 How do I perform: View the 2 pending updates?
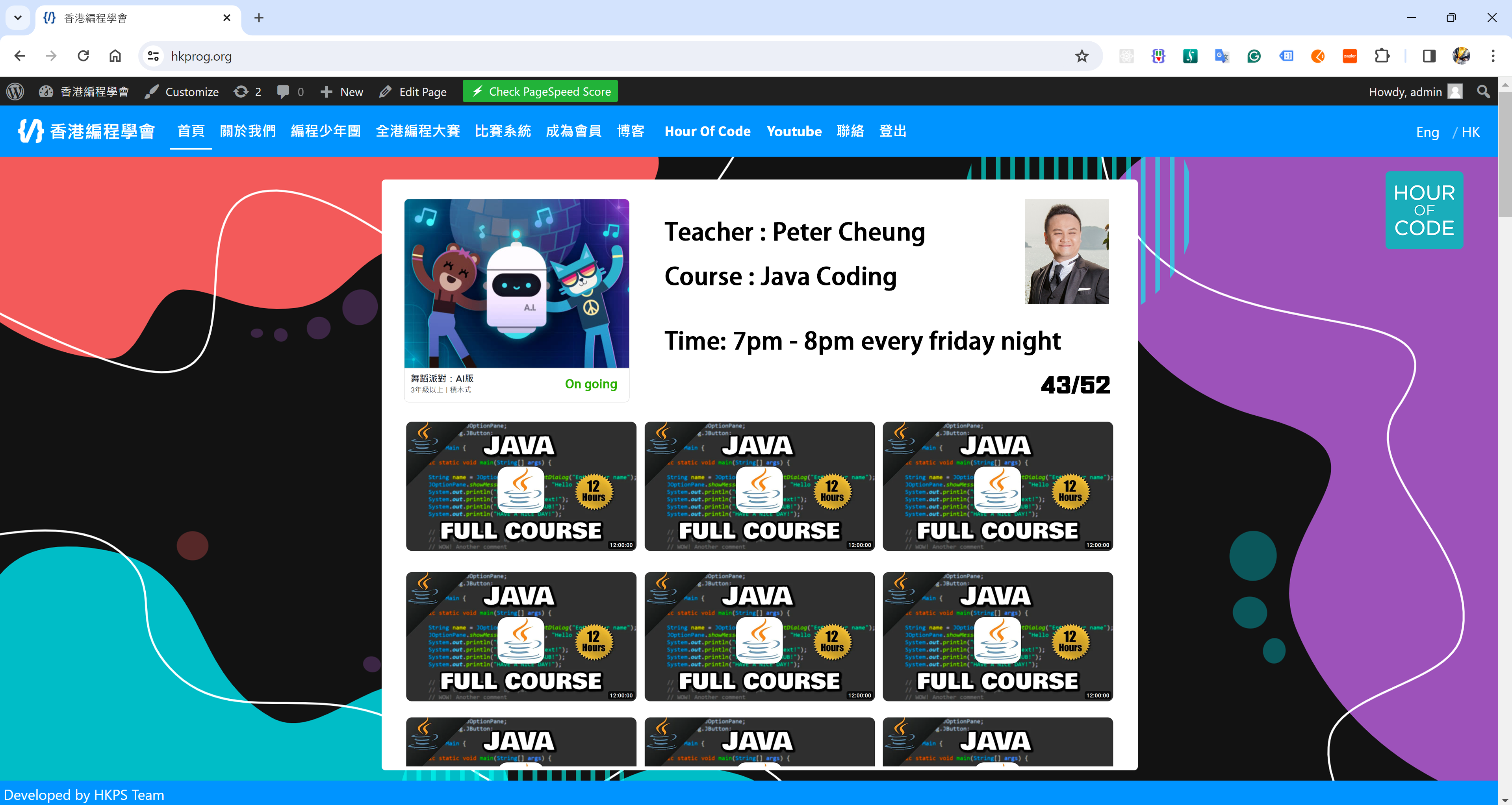(x=247, y=92)
